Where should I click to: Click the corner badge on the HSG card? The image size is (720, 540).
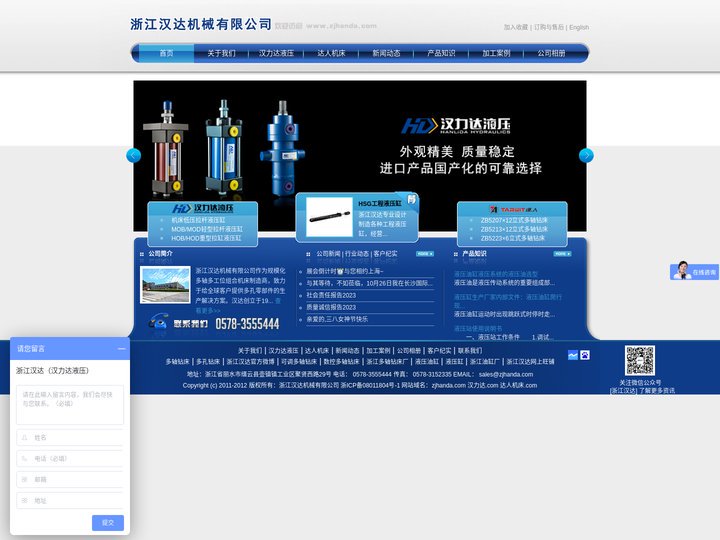click(x=410, y=200)
